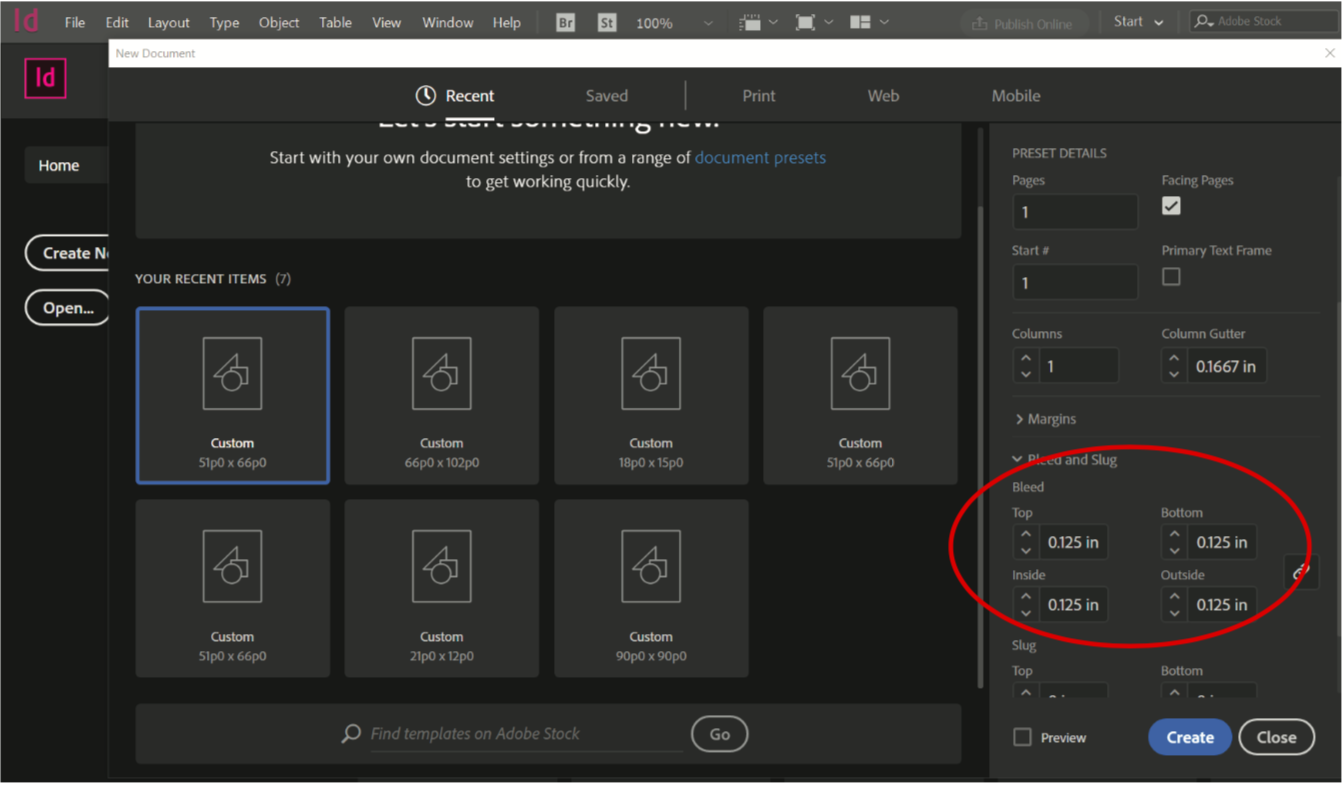Follow the document presets link
Screen dimensions: 1343x786
760,157
